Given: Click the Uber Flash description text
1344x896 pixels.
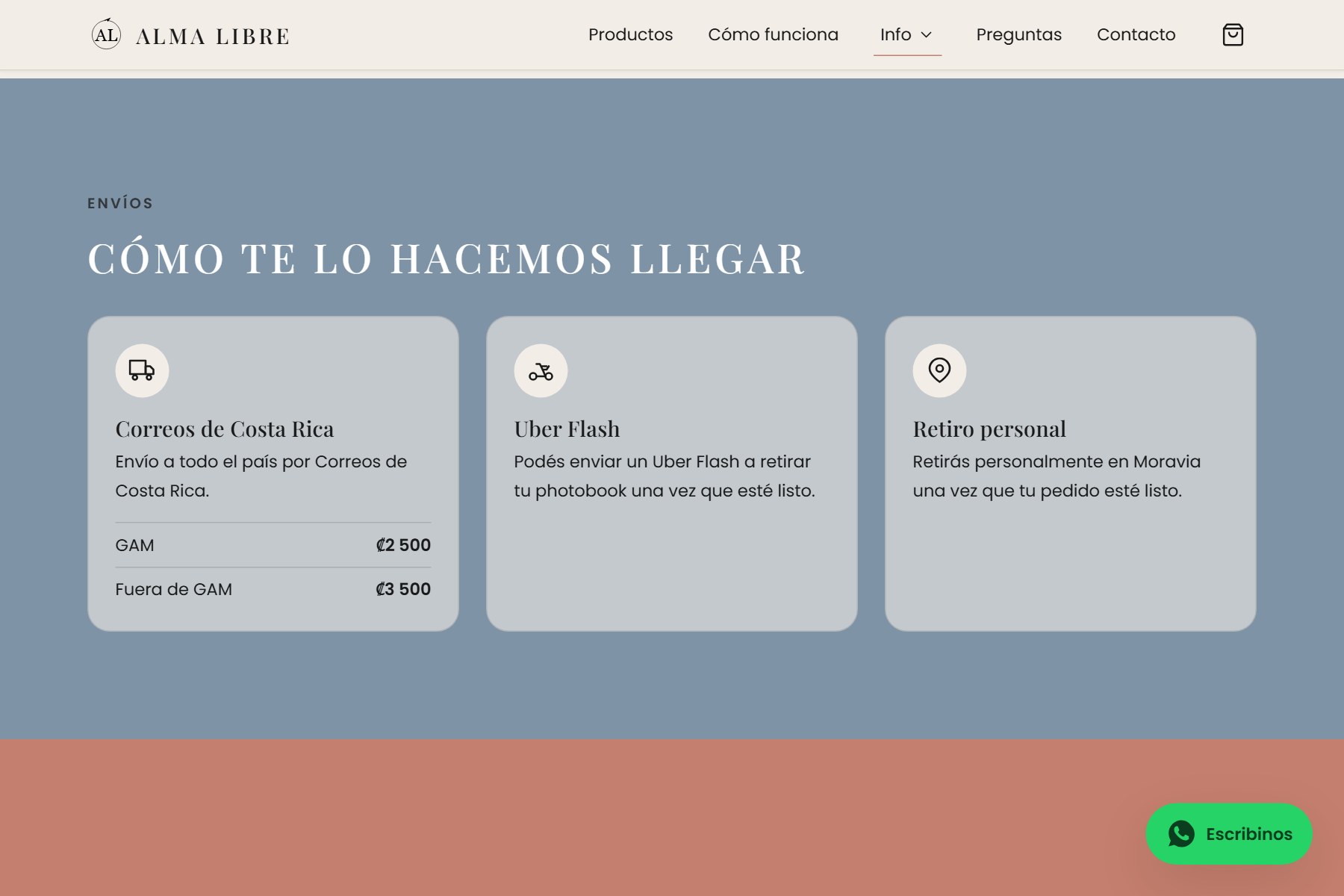Looking at the screenshot, I should pos(665,476).
